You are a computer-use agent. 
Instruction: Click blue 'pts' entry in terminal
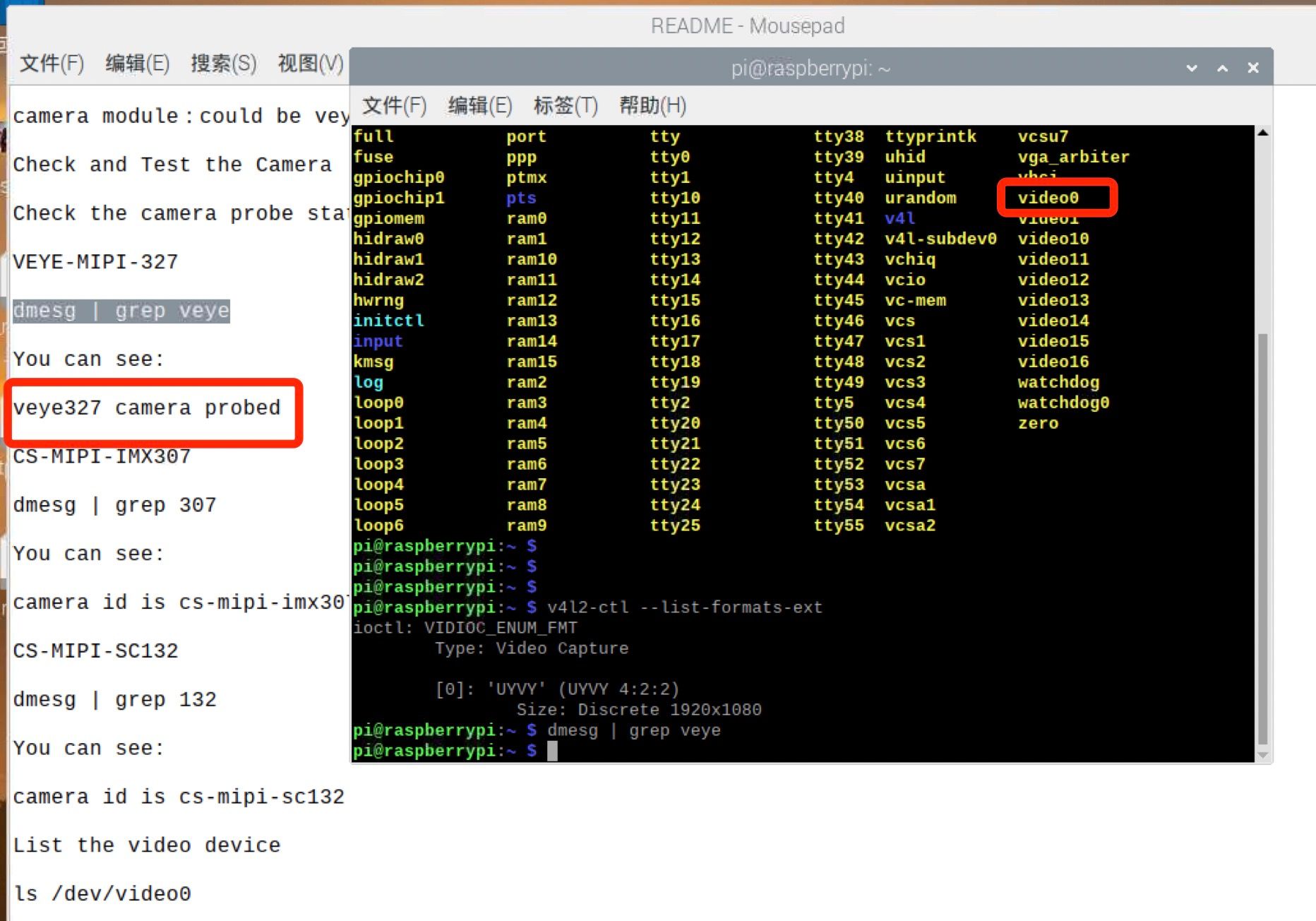pos(521,198)
